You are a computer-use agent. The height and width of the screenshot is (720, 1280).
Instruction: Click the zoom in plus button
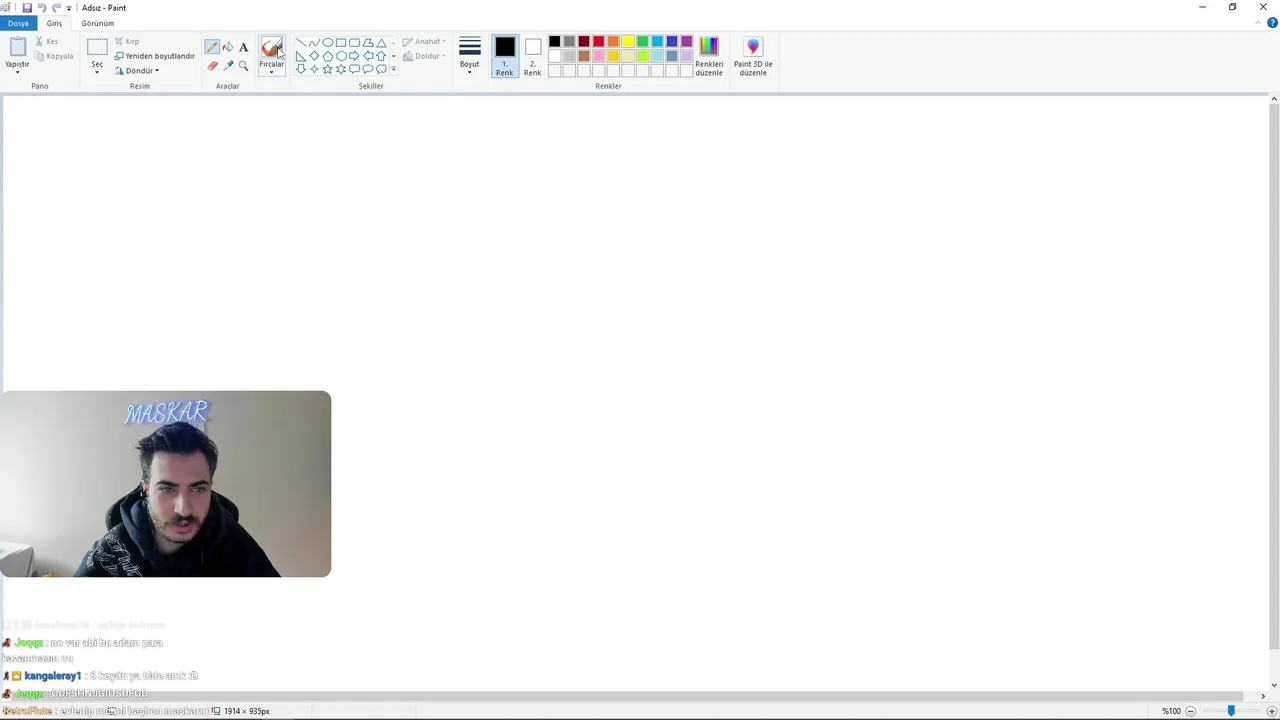coord(1272,711)
